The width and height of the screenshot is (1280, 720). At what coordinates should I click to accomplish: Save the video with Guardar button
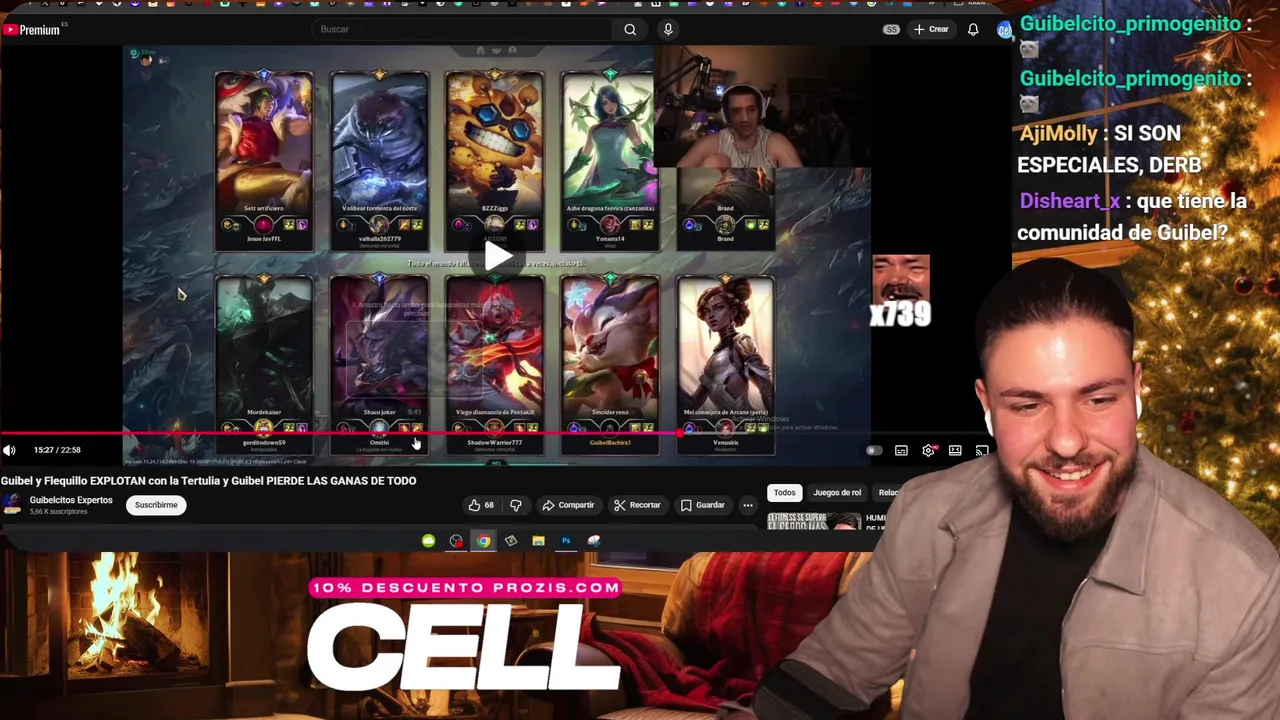pos(703,505)
